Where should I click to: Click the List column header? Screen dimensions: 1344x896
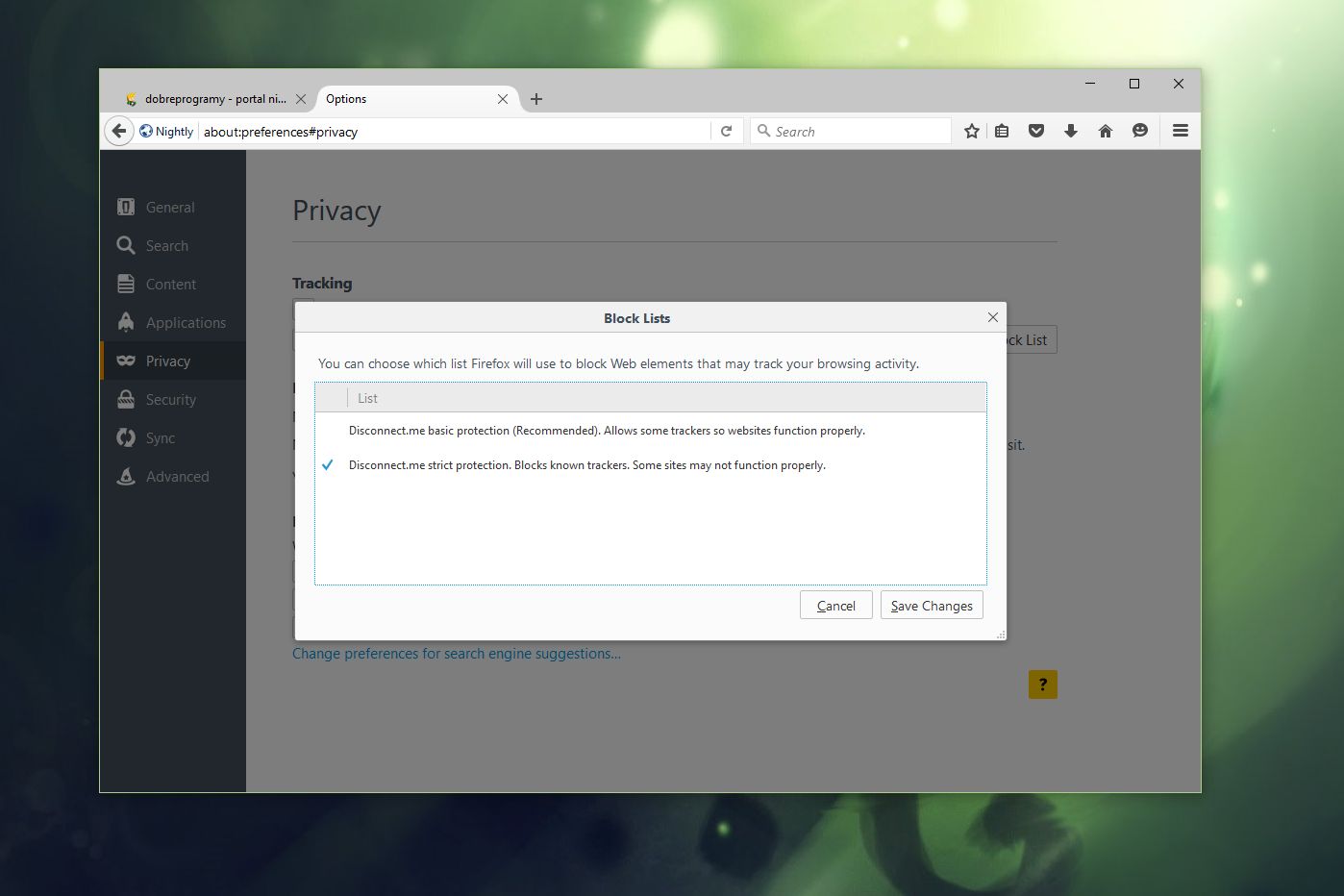[x=666, y=398]
